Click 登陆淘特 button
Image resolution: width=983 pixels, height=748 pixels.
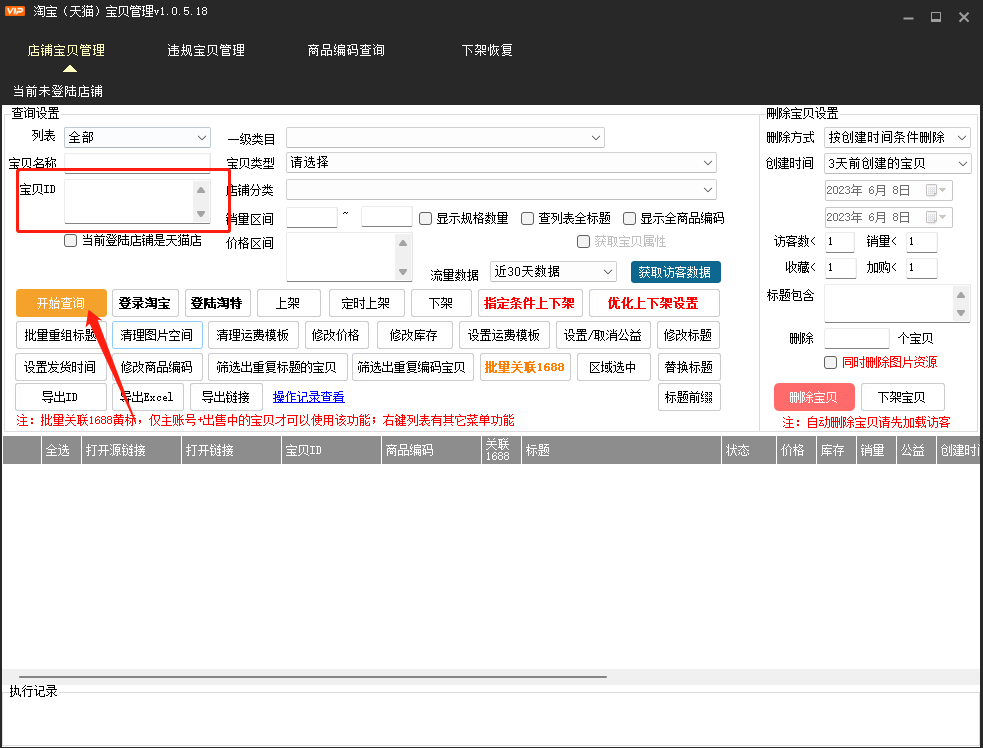pos(218,303)
